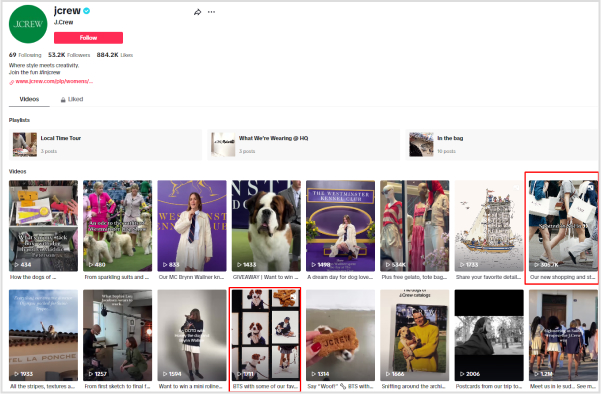Image resolution: width=601 pixels, height=394 pixels.
Task: Click the caption 'Postcards from our trip to...'
Action: click(x=489, y=386)
